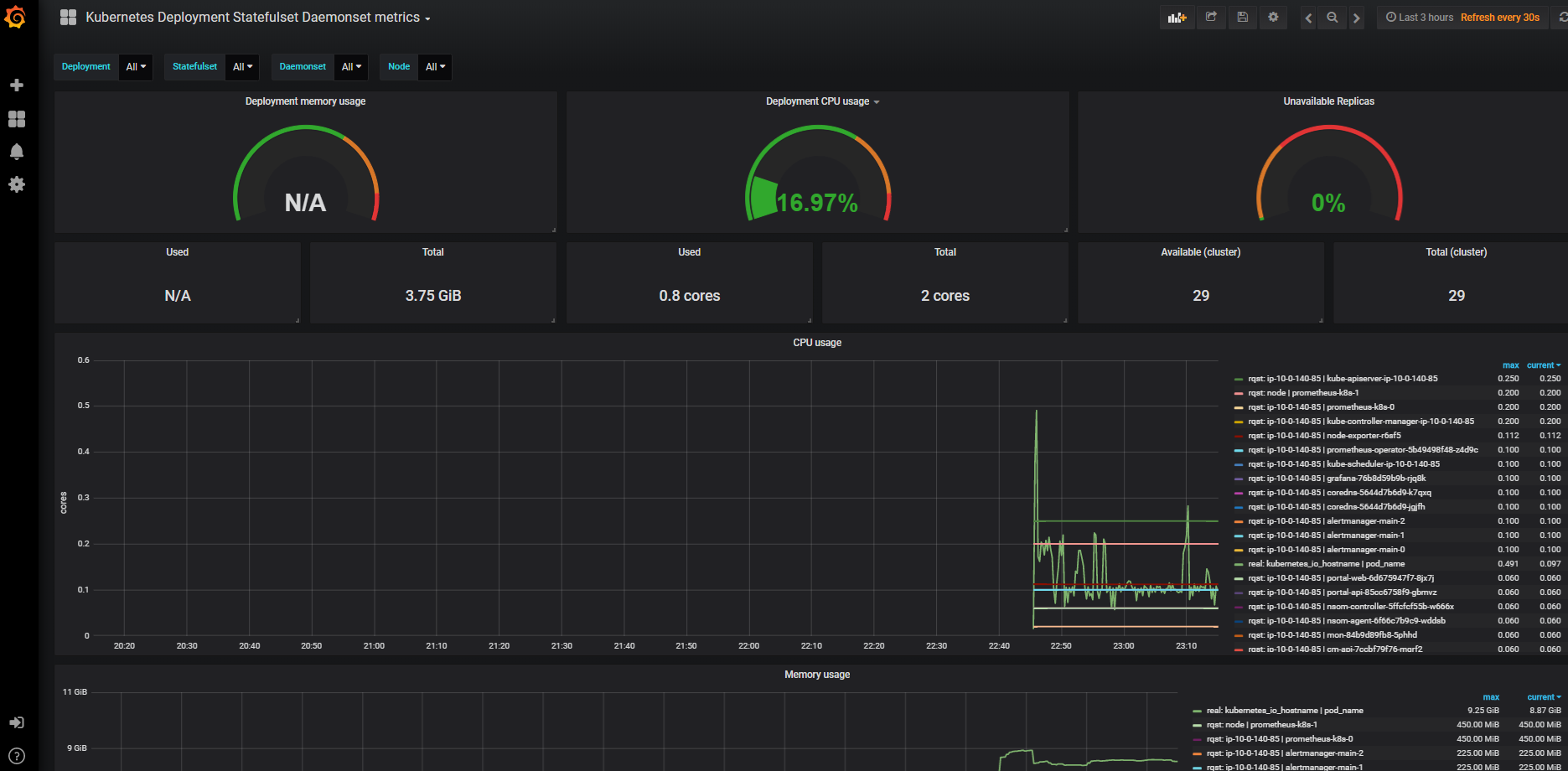Click the zoom out time range icon

pyautogui.click(x=1332, y=18)
